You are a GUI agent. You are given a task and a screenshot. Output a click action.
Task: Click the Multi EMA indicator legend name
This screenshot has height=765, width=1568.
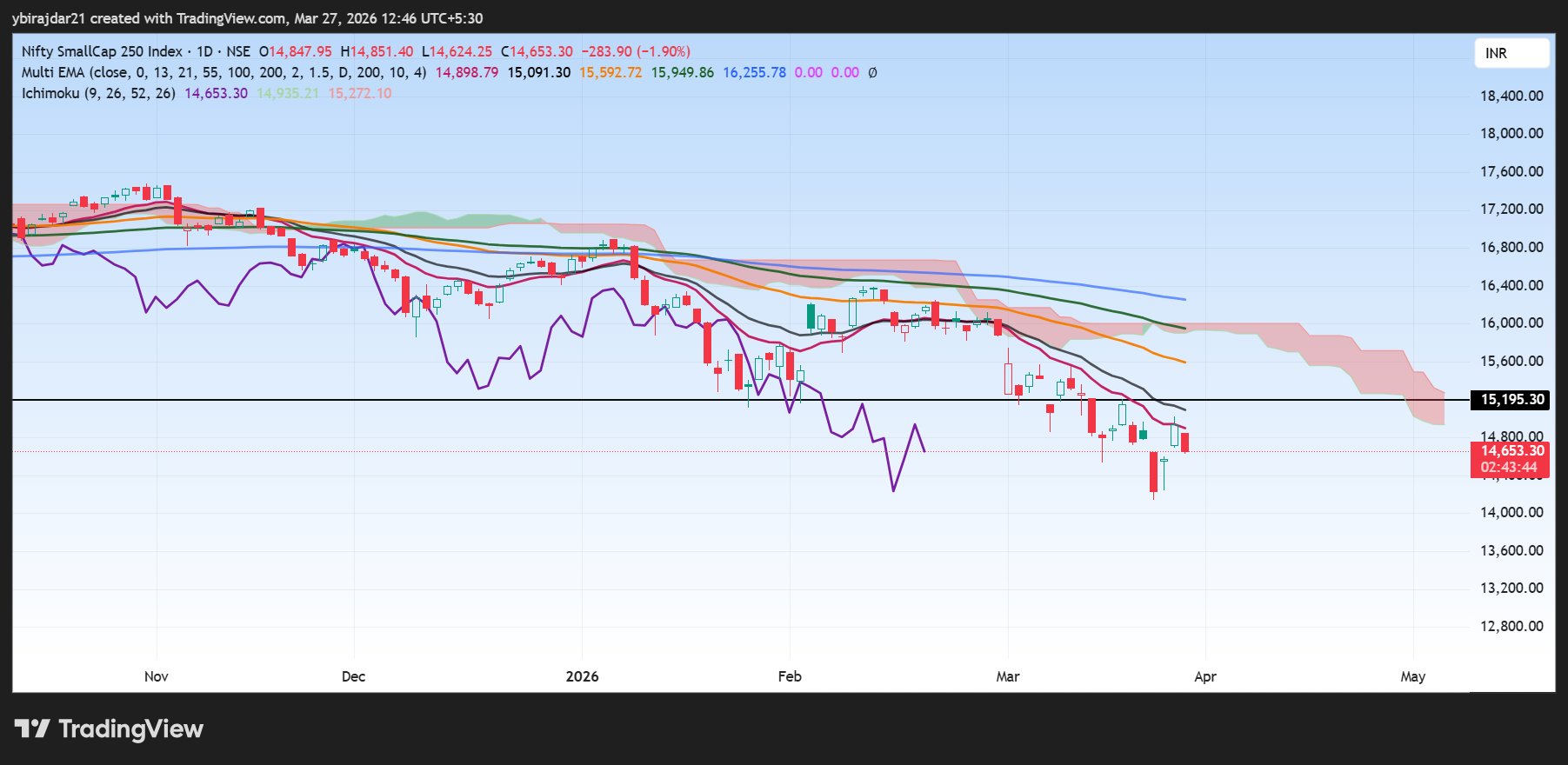(53, 72)
